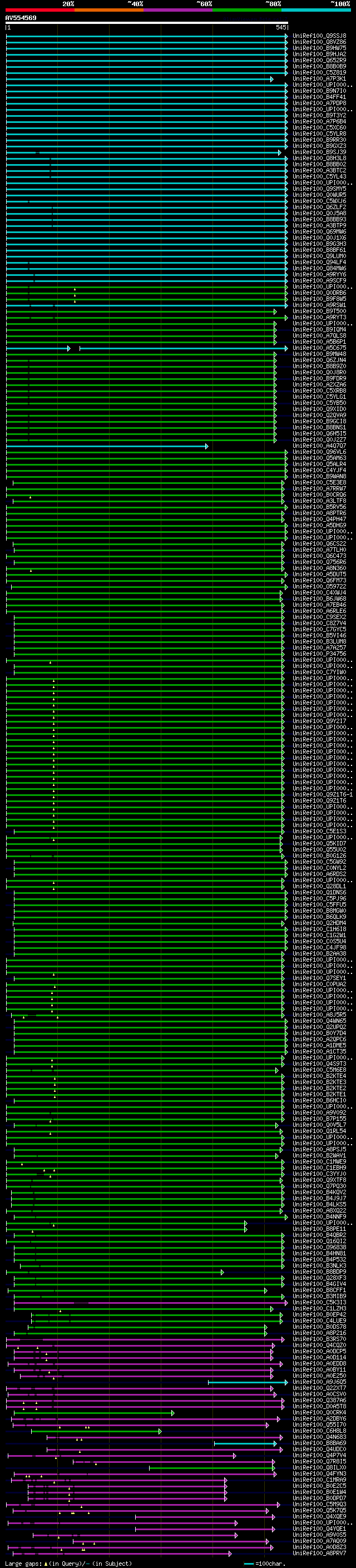The height and width of the screenshot is (1568, 356).
Task: Open the UniRef100_B9RR30 hit
Action: (319, 140)
